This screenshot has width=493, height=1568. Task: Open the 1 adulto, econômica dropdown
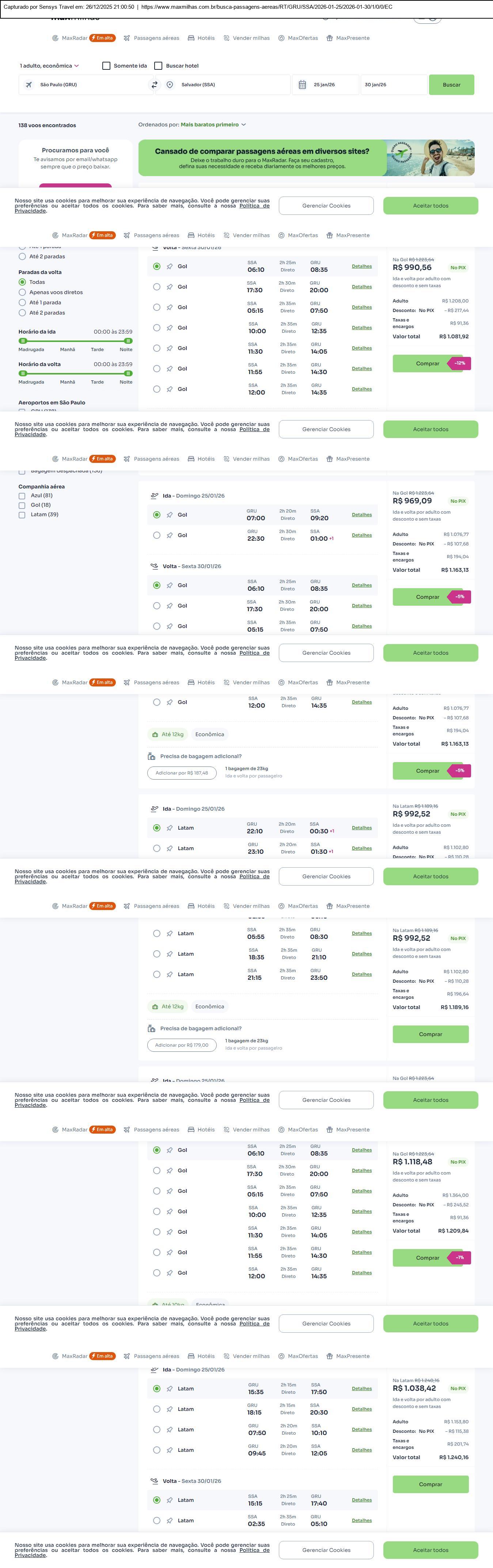(x=49, y=66)
